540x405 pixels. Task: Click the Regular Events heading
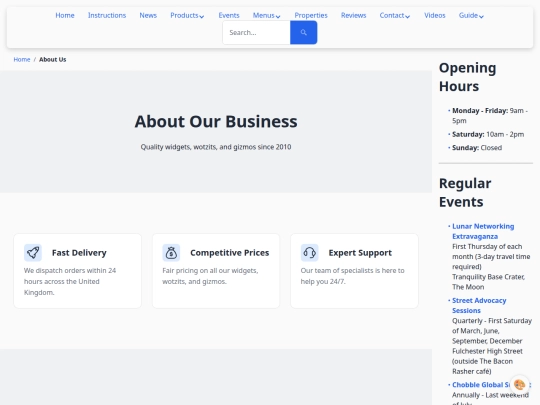465,193
